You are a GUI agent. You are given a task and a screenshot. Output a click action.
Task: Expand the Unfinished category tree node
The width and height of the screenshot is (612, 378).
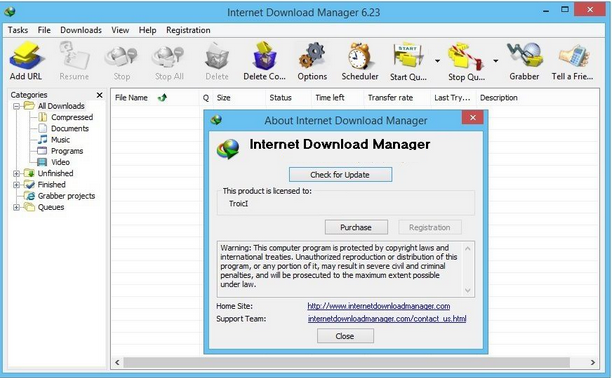[x=16, y=173]
